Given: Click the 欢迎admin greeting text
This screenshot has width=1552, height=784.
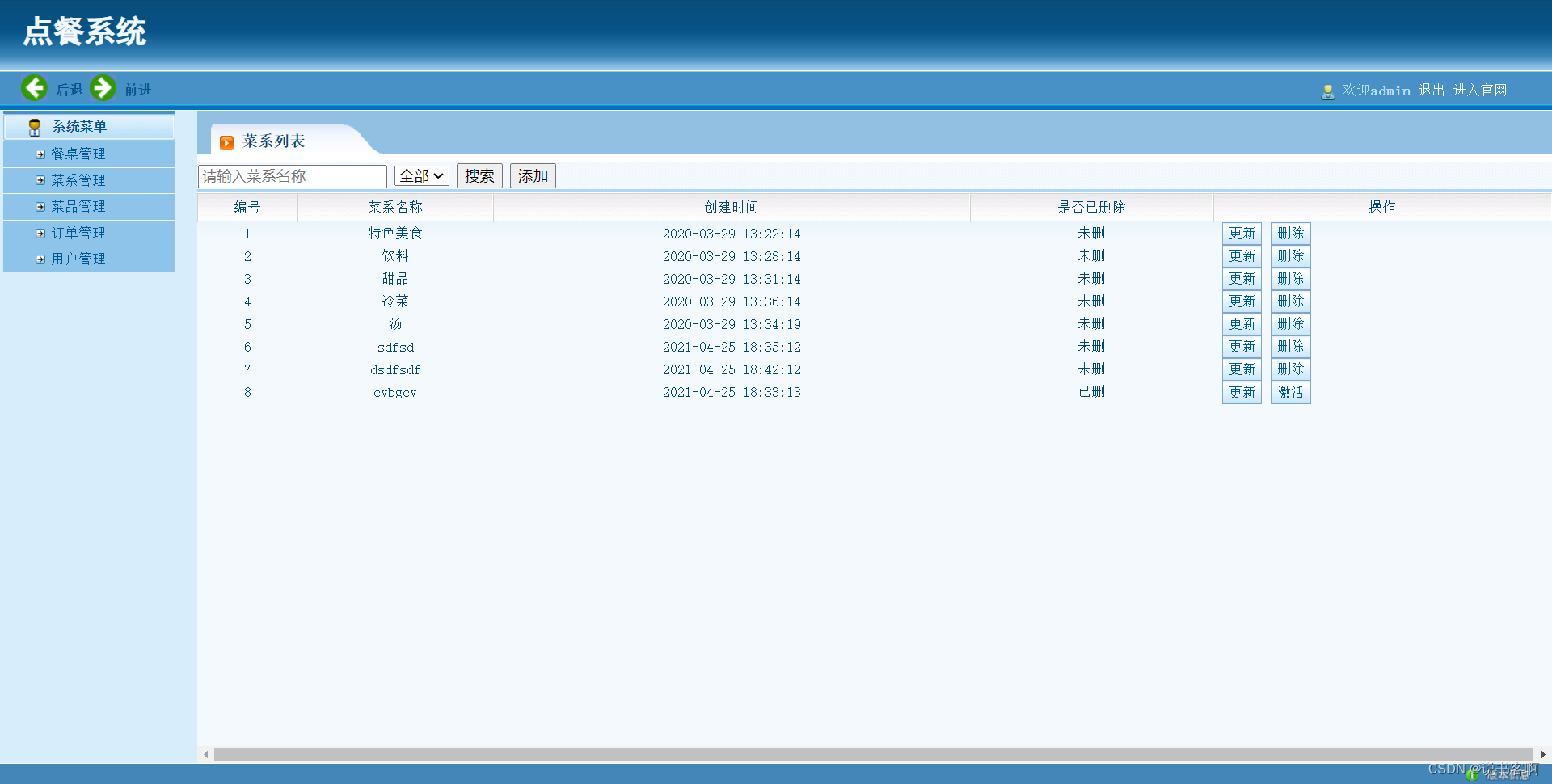Looking at the screenshot, I should 1377,91.
